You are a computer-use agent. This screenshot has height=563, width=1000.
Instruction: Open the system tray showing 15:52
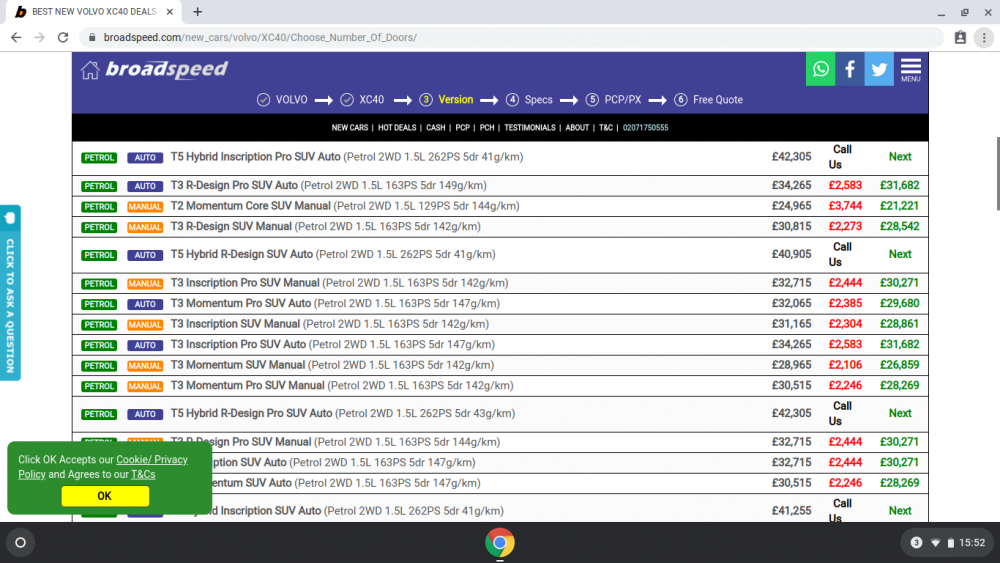click(947, 543)
